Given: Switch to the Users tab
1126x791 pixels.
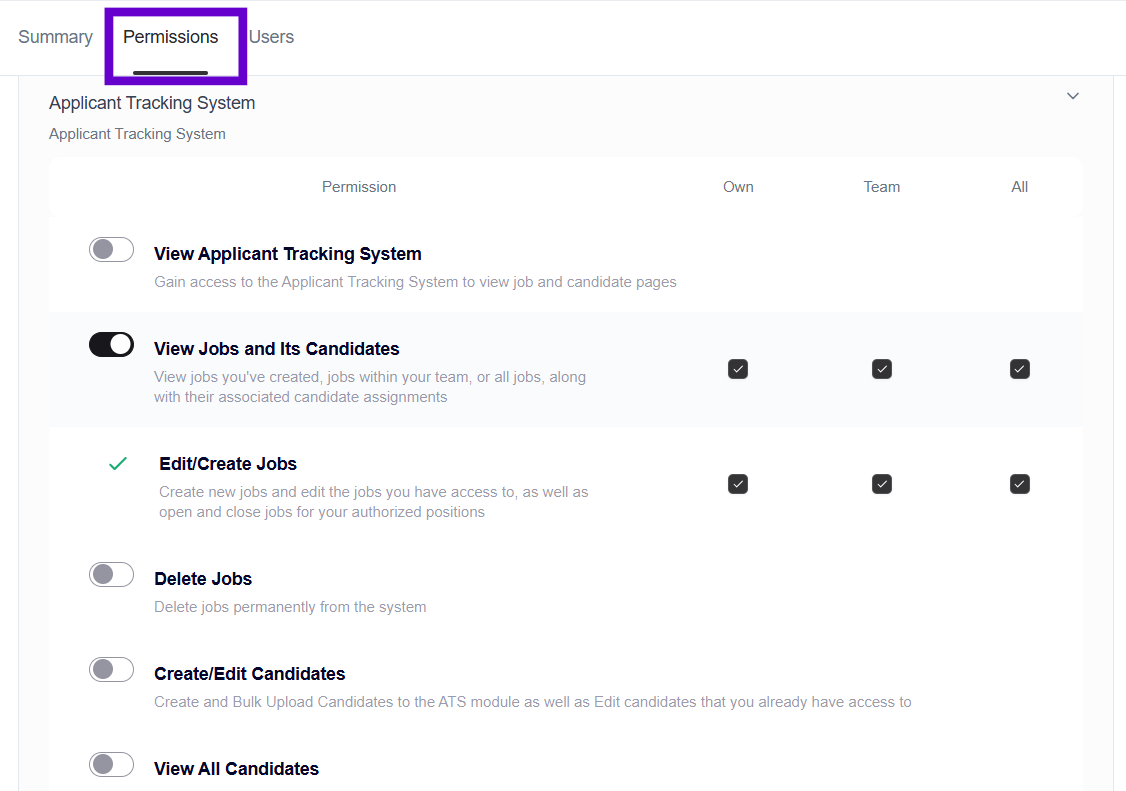Looking at the screenshot, I should [271, 37].
